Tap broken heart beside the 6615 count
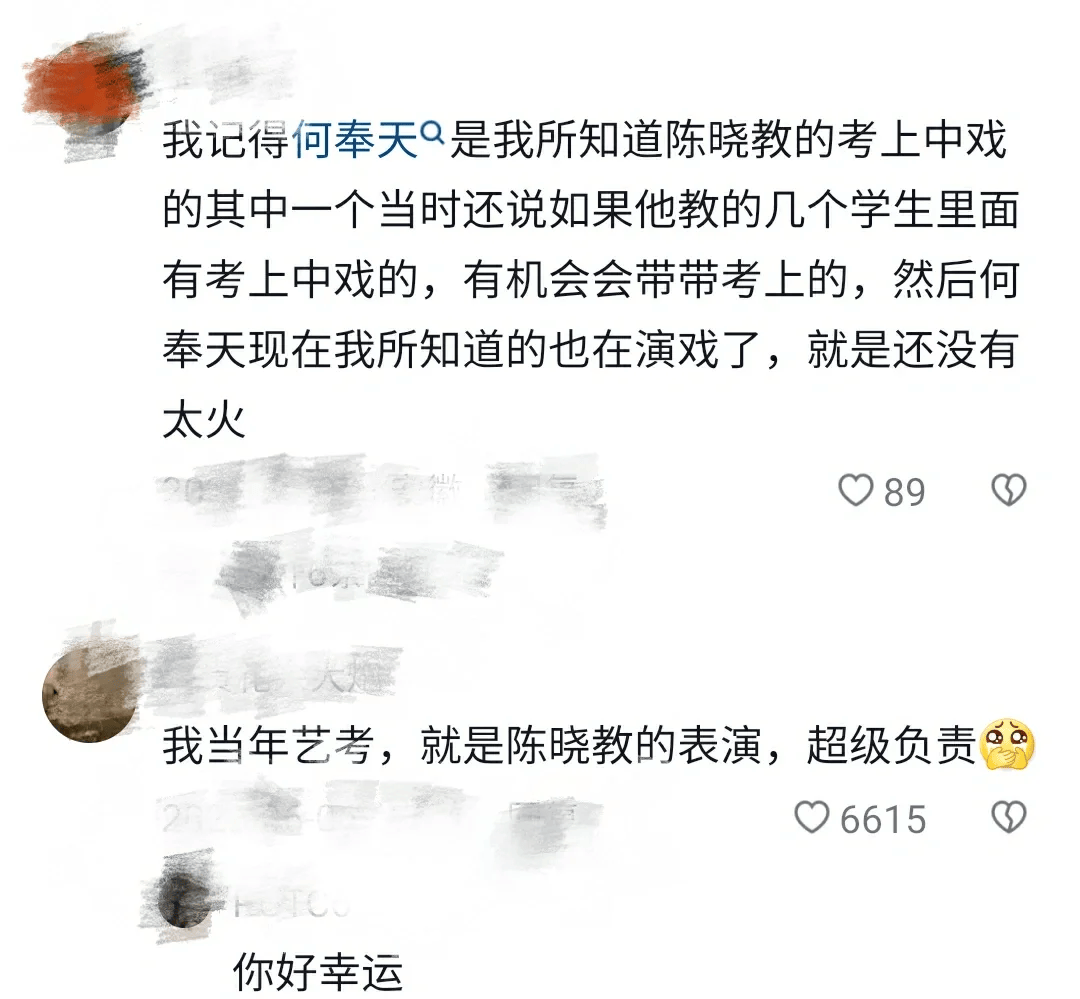The width and height of the screenshot is (1080, 999). click(1008, 818)
